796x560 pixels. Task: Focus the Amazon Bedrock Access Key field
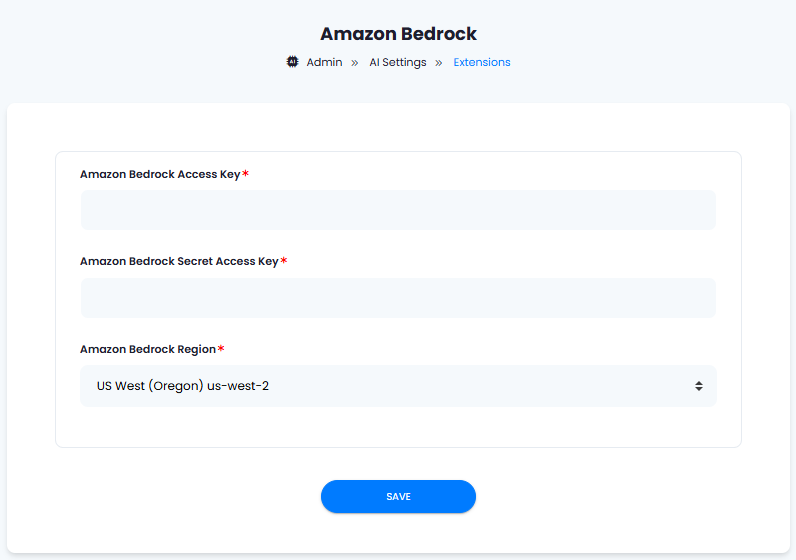[x=399, y=210]
